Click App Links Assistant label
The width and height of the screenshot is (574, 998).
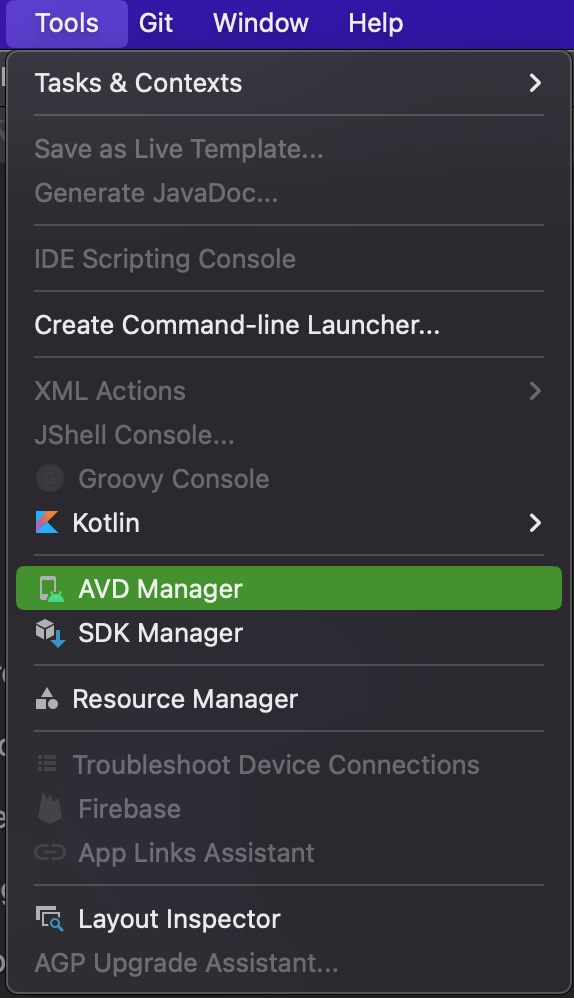[196, 854]
